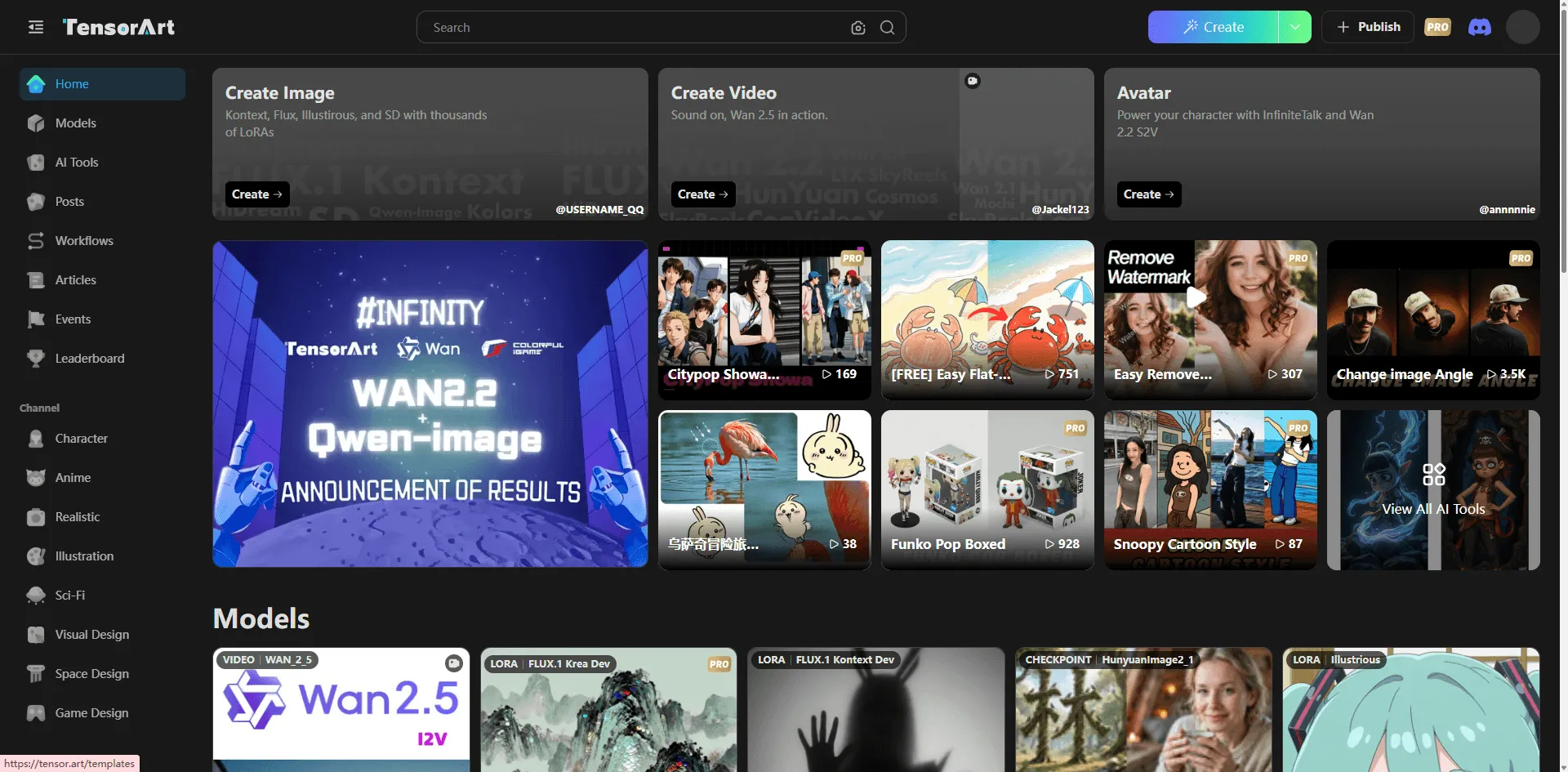Click the PRO badge in header
Screen dimensions: 1568x772
coord(1437,27)
